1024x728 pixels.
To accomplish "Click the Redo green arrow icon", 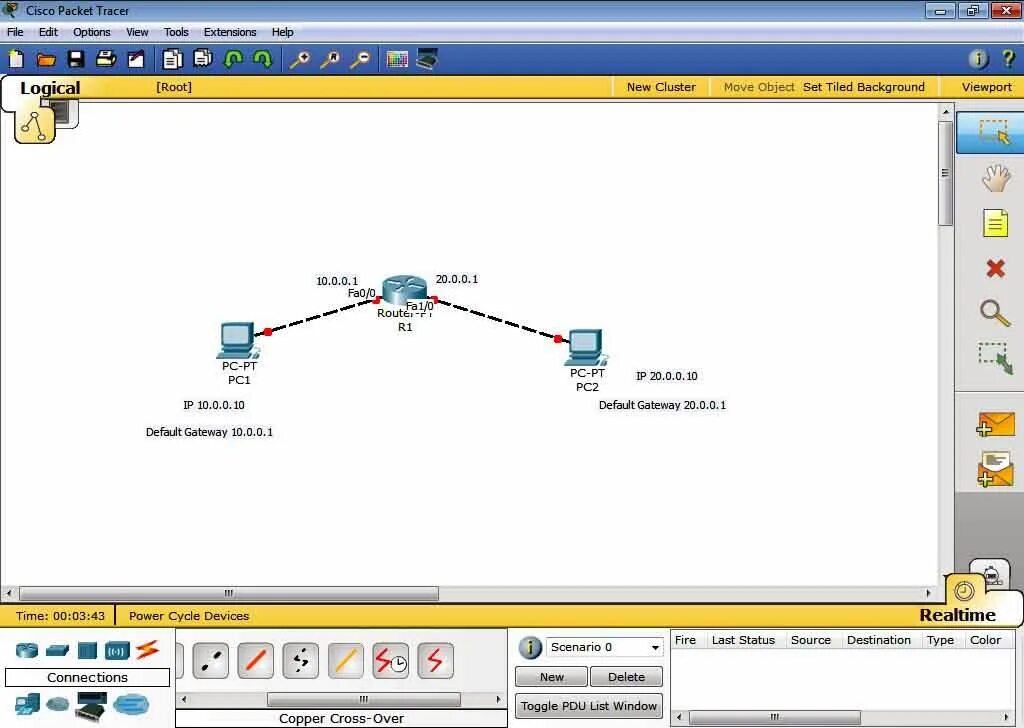I will click(263, 59).
